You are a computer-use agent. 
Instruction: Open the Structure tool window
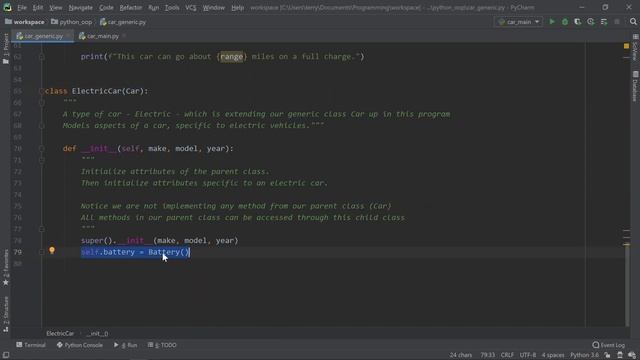click(x=6, y=314)
